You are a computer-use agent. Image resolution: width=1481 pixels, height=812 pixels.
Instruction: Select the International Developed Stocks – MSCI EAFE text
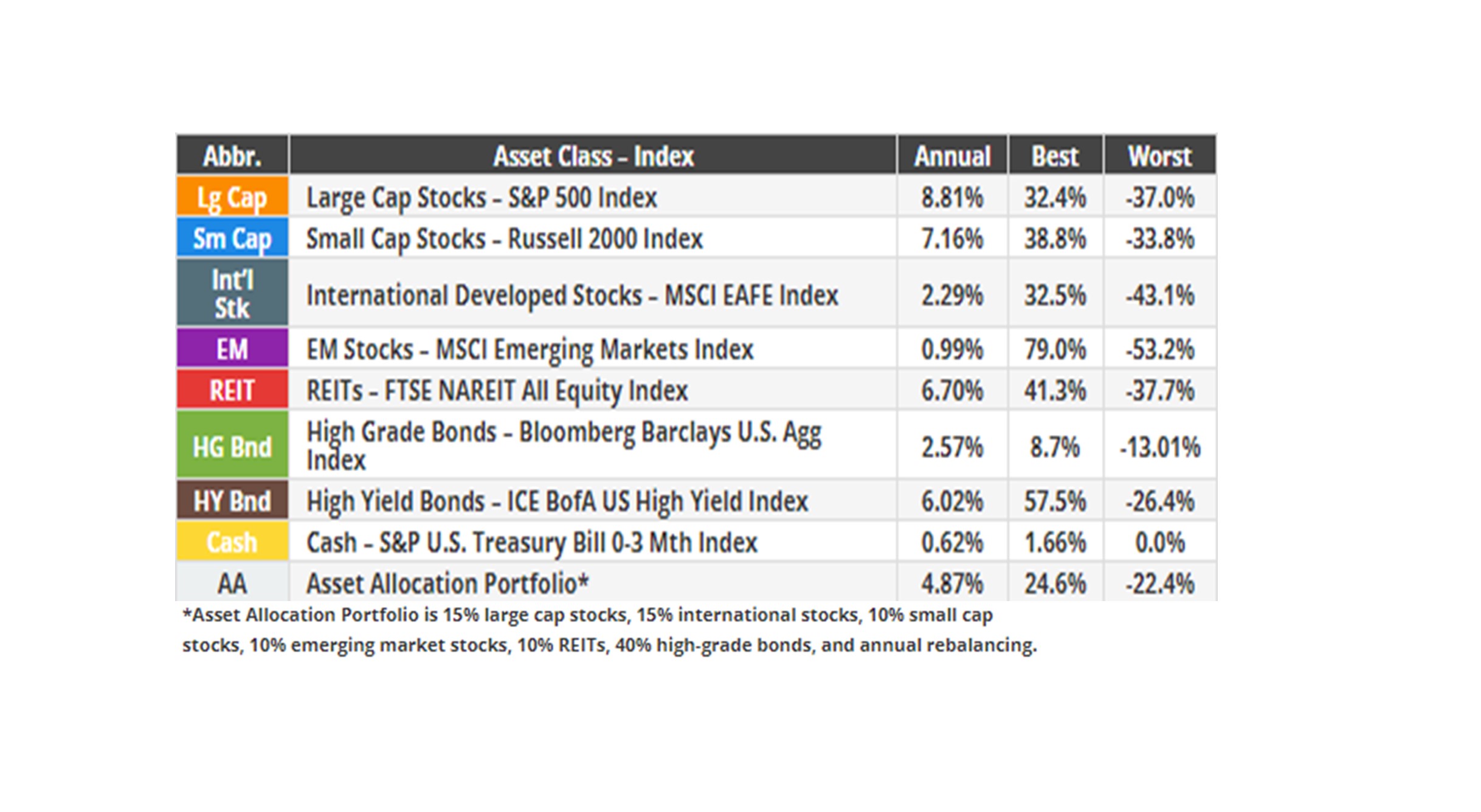[572, 295]
